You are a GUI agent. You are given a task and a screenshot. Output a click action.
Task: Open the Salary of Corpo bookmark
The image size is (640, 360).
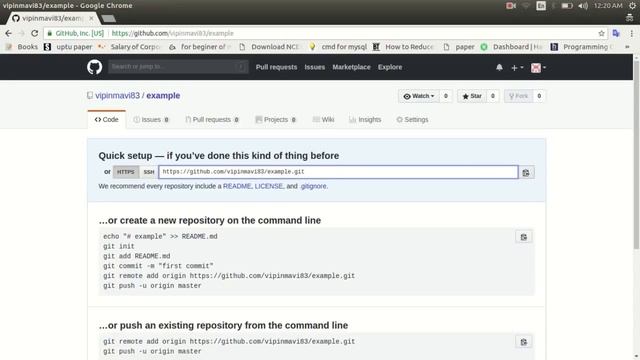pos(130,47)
